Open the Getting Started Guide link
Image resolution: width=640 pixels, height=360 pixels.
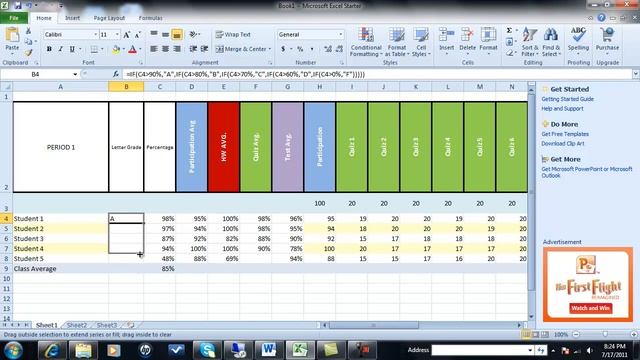point(567,99)
